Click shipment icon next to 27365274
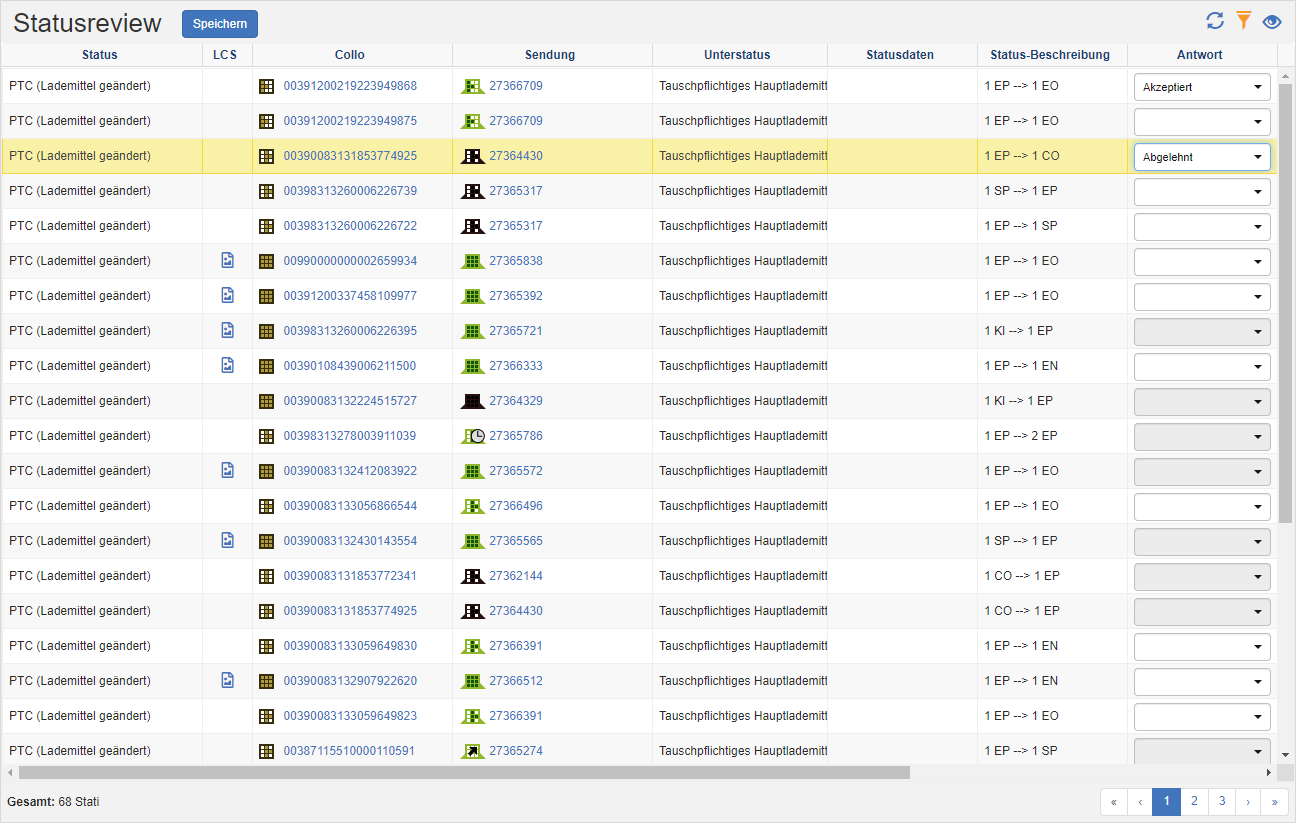Image resolution: width=1296 pixels, height=823 pixels. point(472,751)
